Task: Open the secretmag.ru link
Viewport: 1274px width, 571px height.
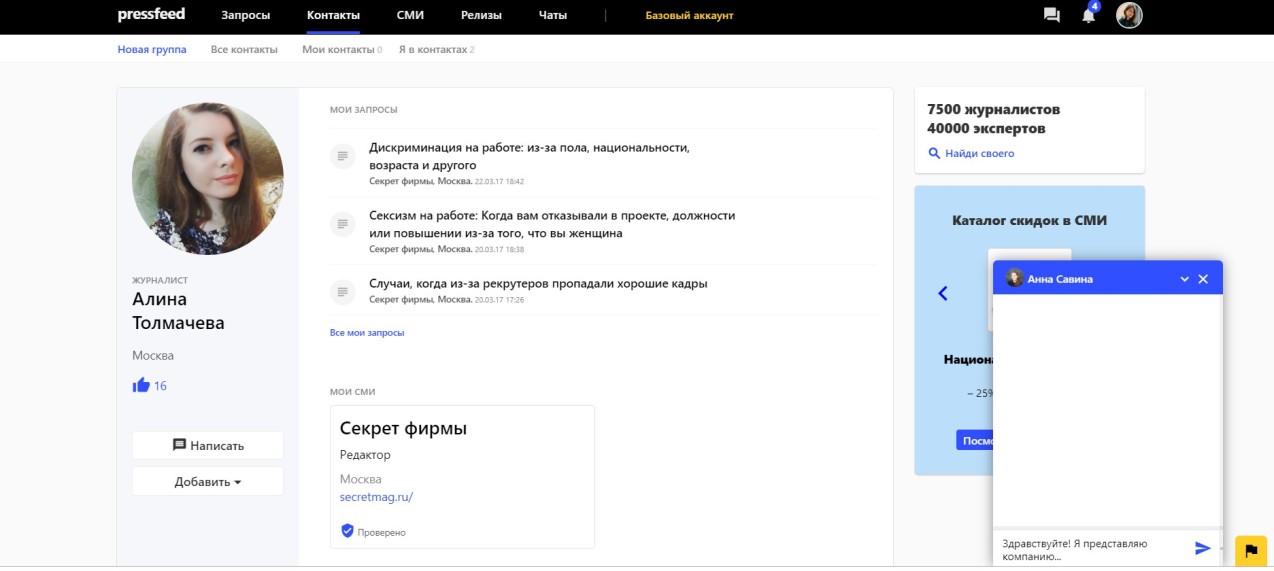Action: (376, 497)
